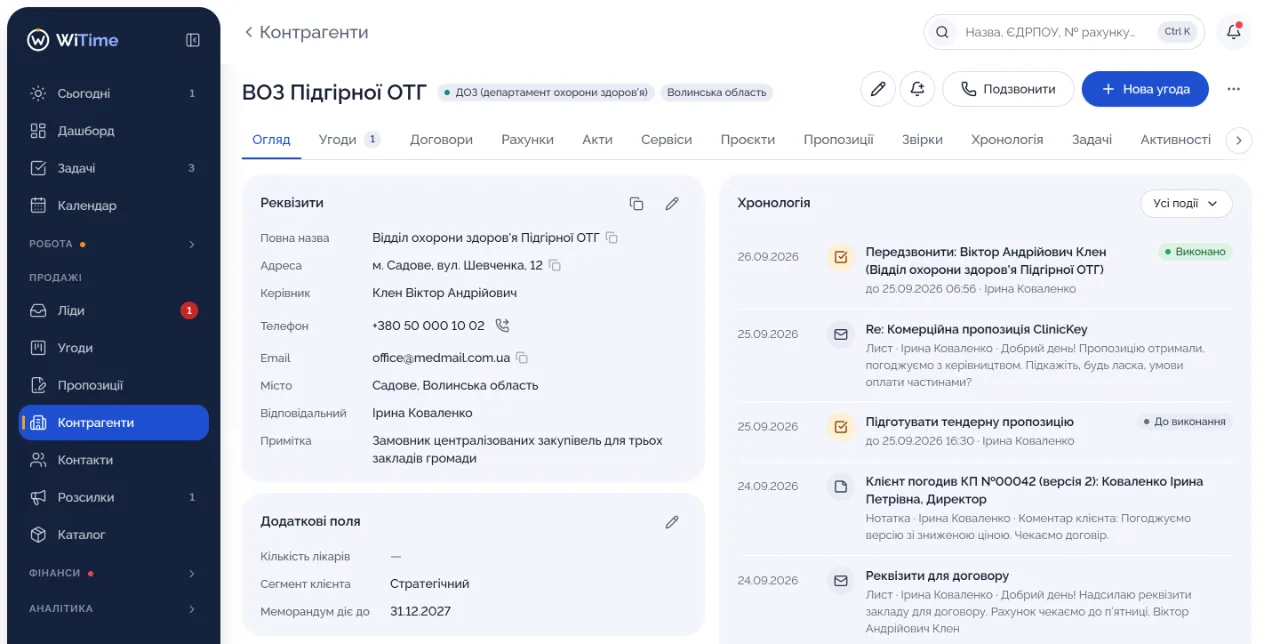Viewport: 1280px width, 644px height.
Task: Call the phone number via handset icon
Action: pyautogui.click(x=502, y=325)
